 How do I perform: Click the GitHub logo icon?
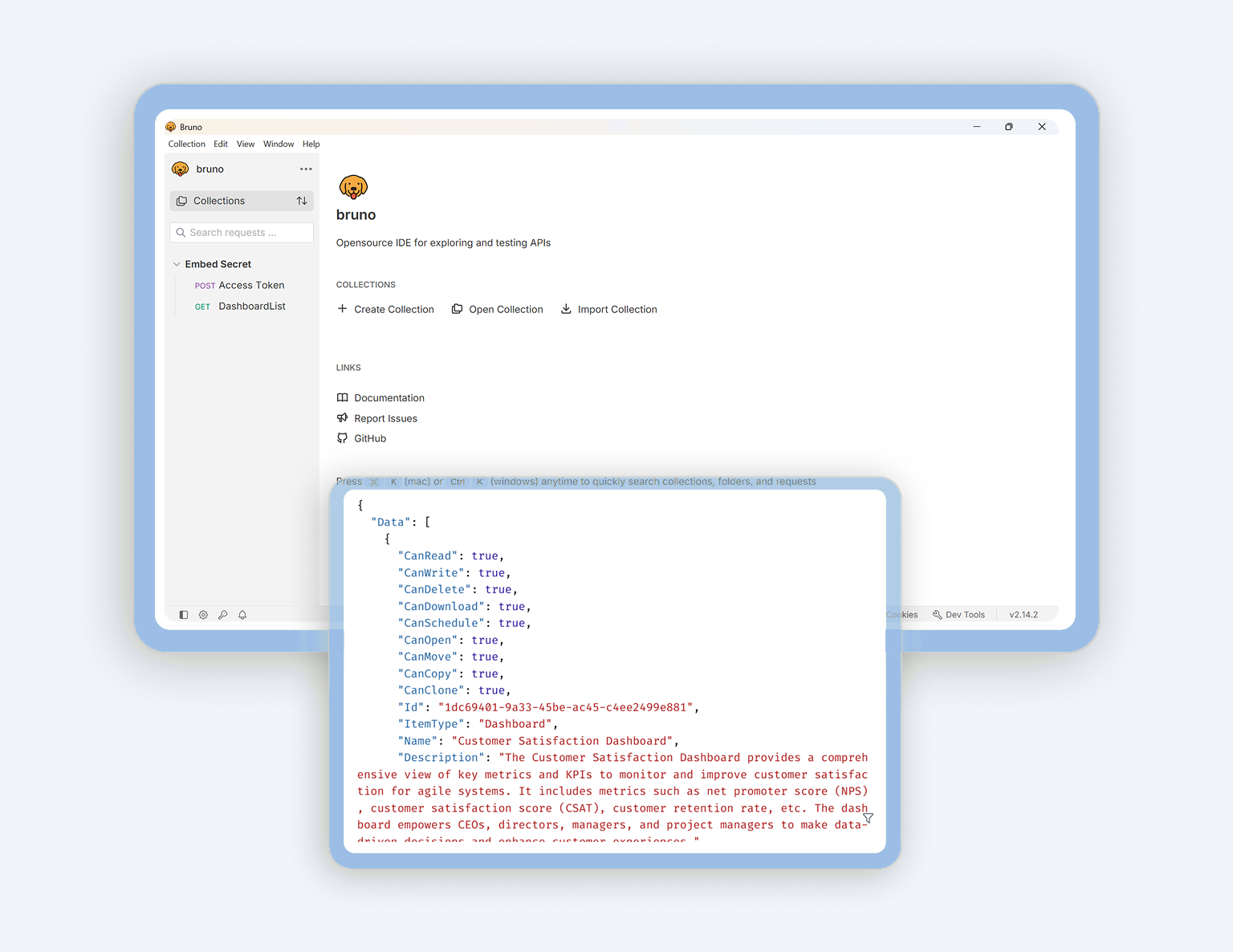343,438
